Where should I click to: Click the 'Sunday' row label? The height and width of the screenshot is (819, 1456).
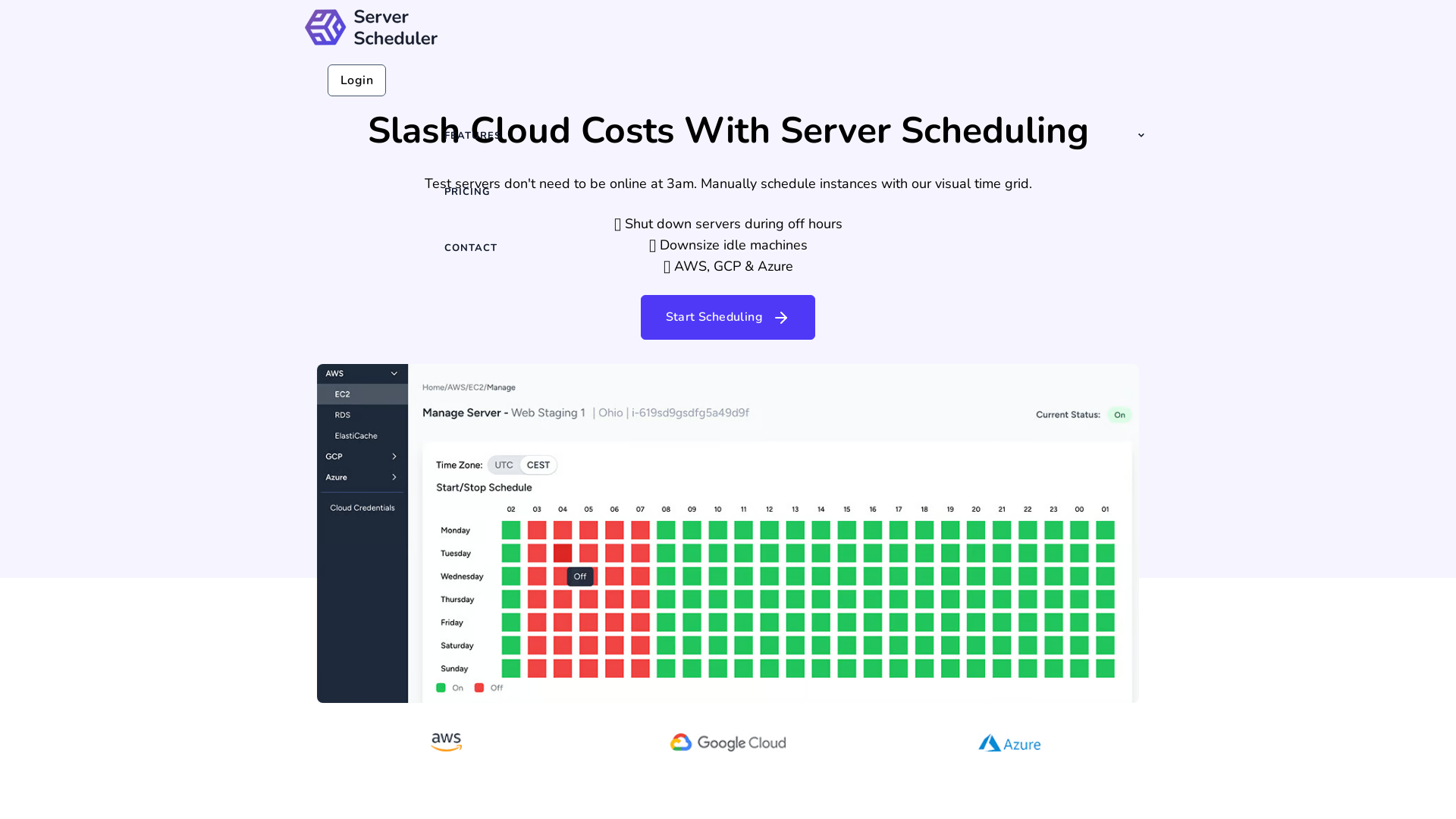point(454,669)
